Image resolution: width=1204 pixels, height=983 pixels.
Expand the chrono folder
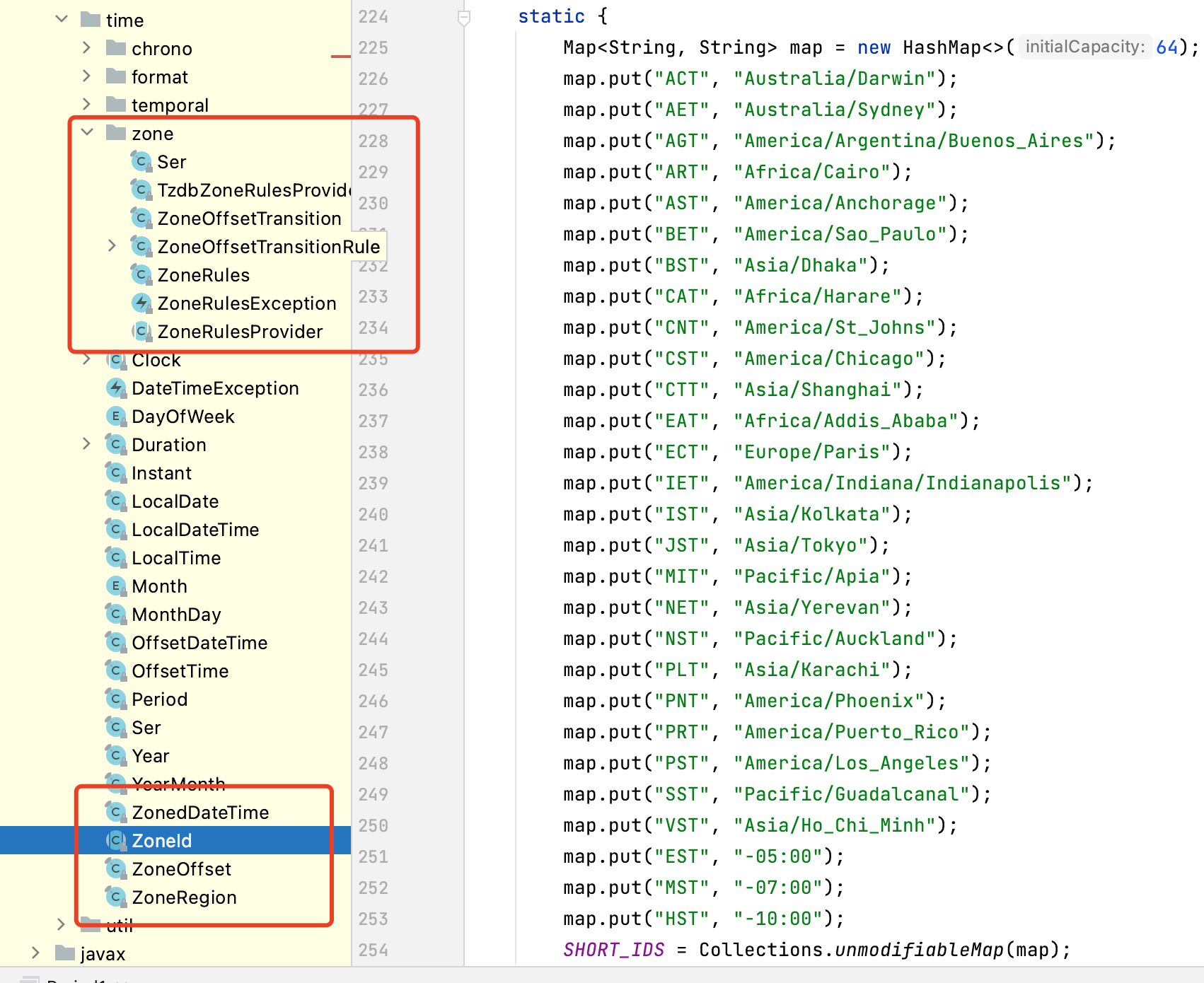(87, 48)
